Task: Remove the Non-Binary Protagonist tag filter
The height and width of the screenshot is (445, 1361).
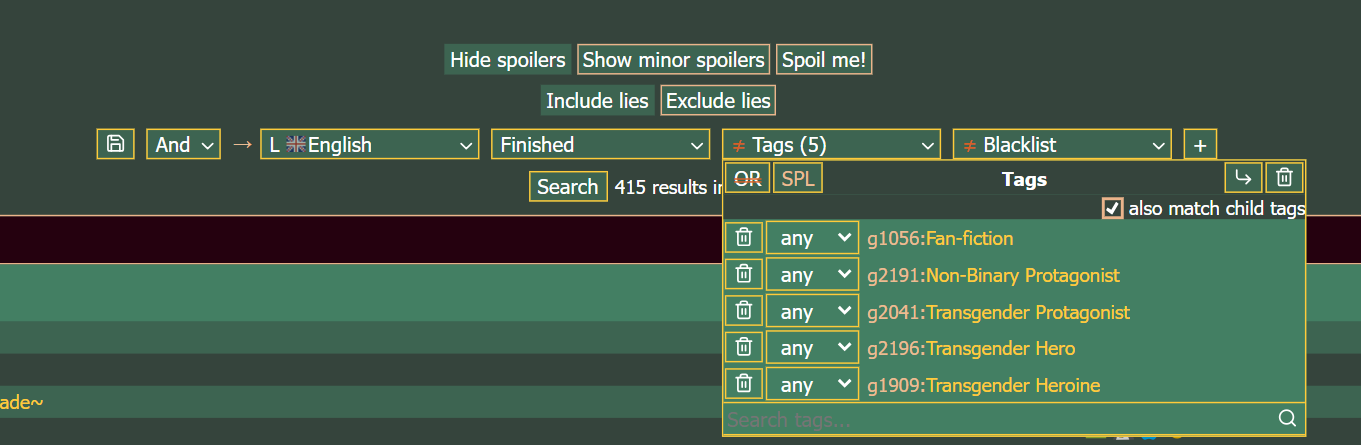Action: 743,275
